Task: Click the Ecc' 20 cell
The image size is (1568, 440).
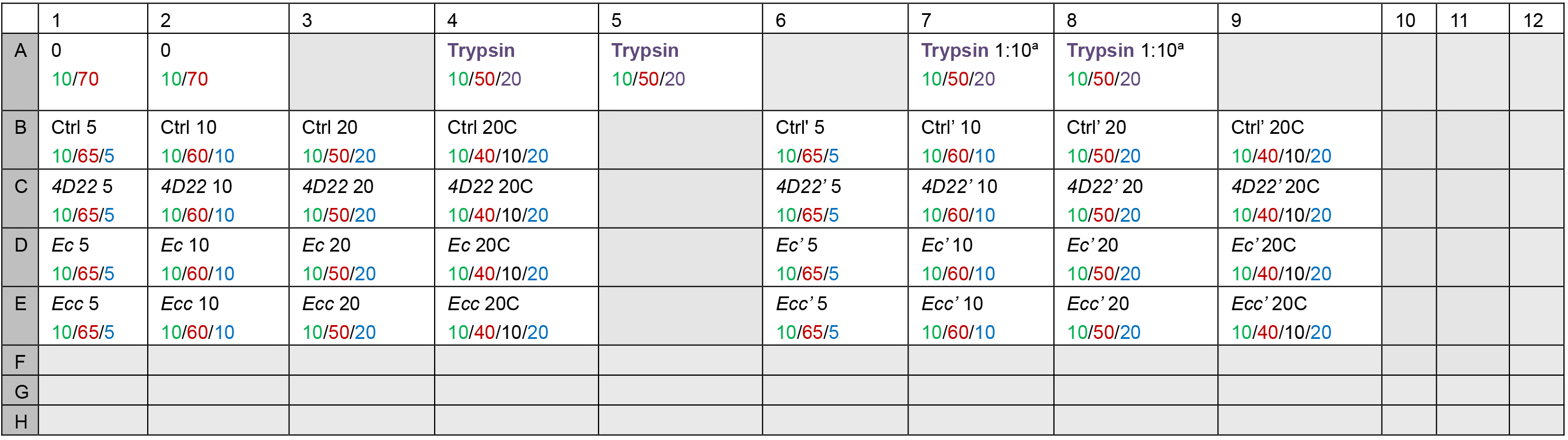Action: point(1136,316)
